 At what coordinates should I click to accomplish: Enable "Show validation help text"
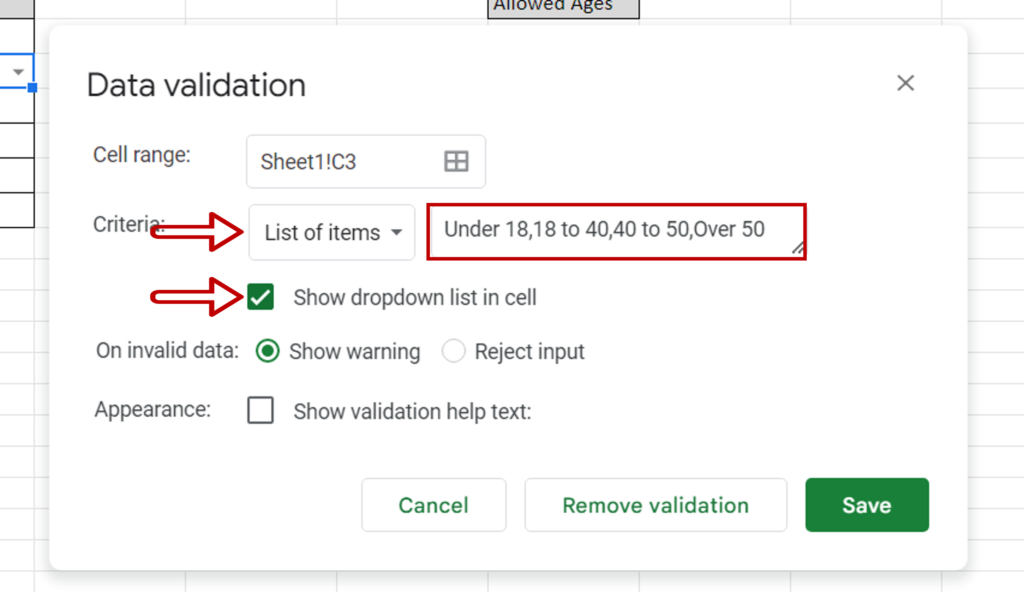(260, 411)
